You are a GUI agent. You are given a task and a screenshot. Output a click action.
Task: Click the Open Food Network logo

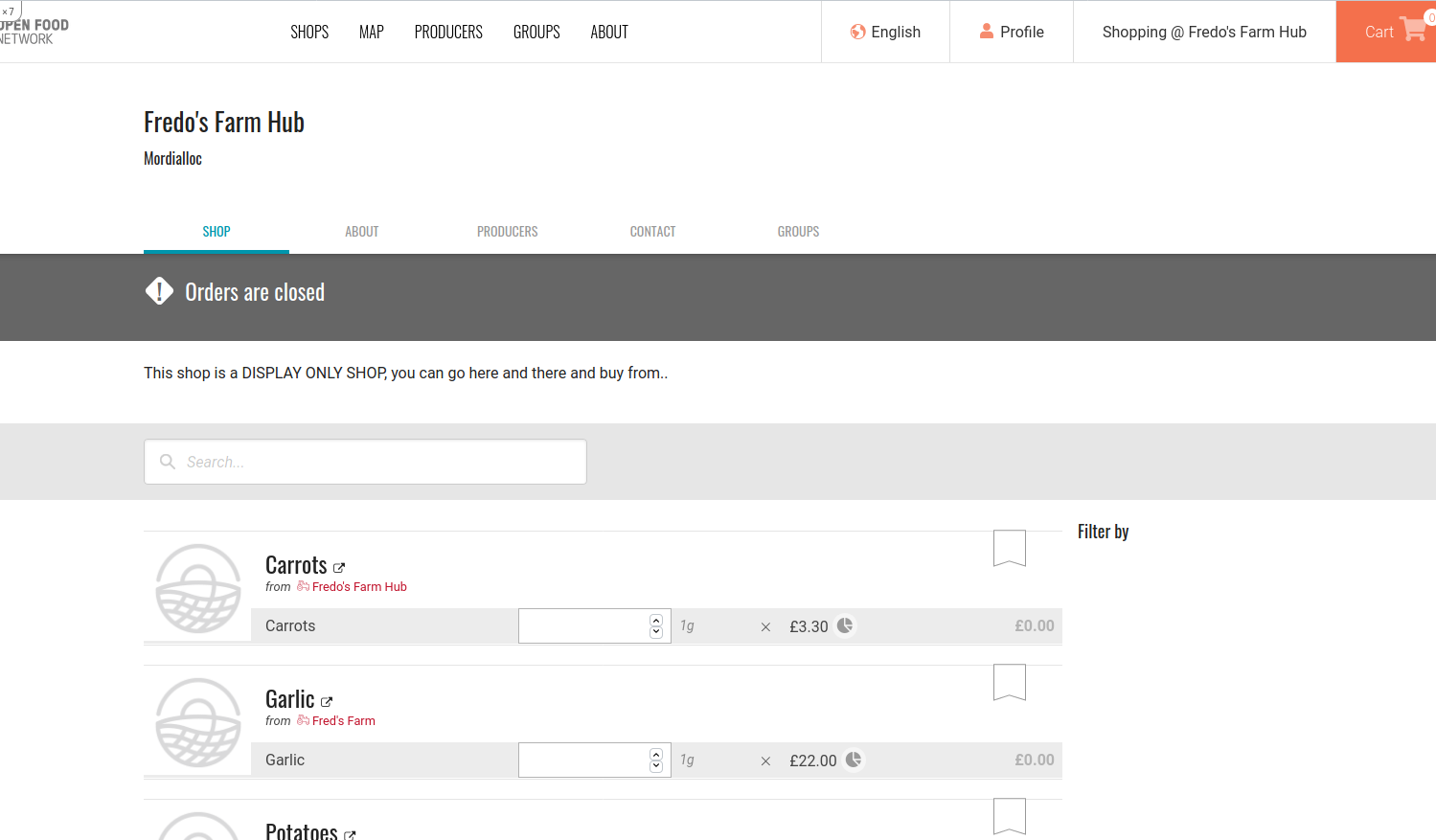[x=34, y=32]
